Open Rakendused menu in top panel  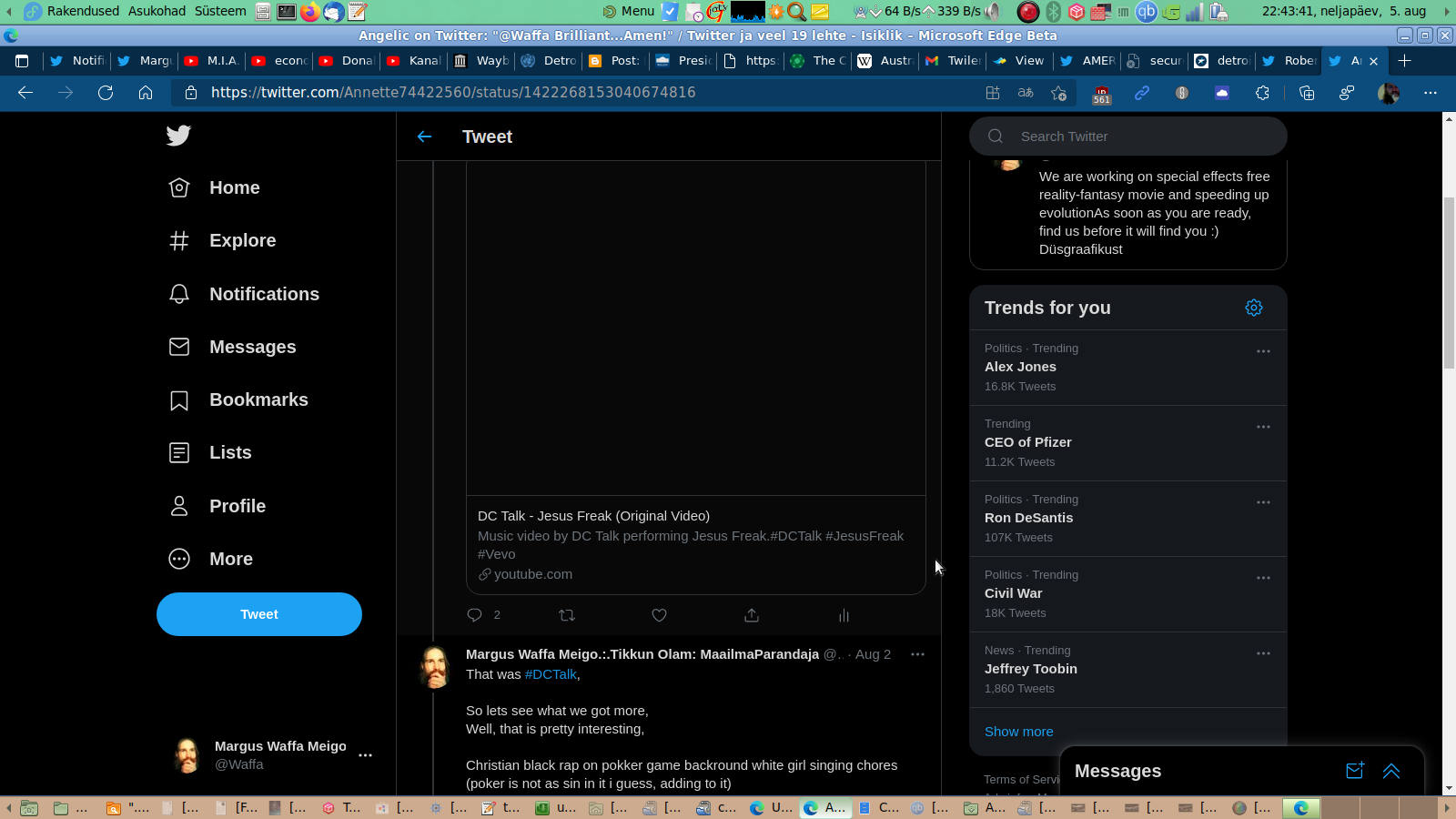point(83,11)
